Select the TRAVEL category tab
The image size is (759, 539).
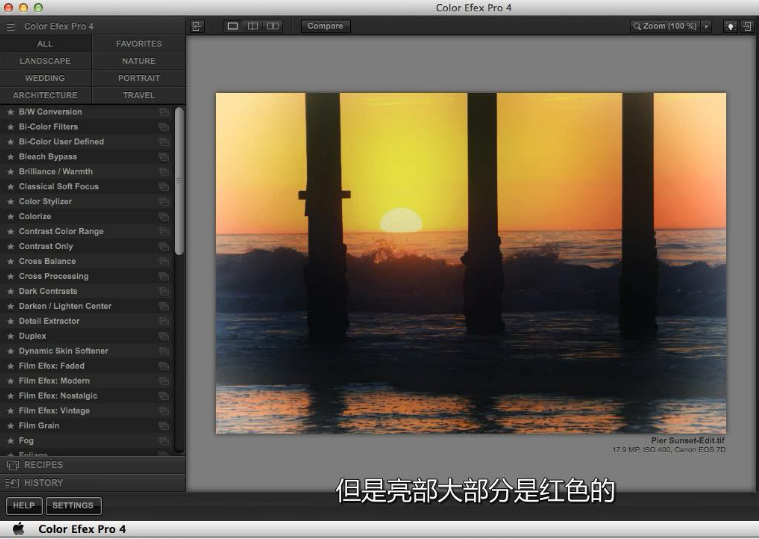[139, 95]
